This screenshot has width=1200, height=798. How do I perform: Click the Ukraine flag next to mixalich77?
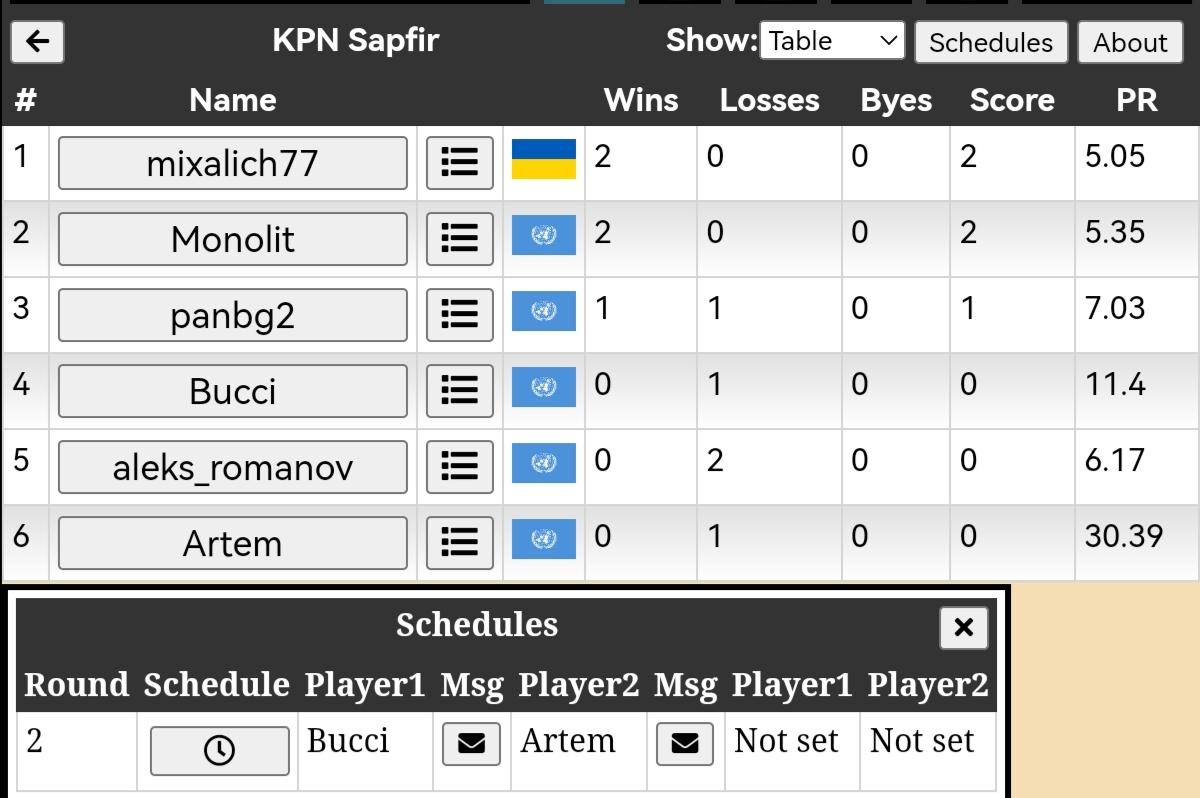[544, 159]
